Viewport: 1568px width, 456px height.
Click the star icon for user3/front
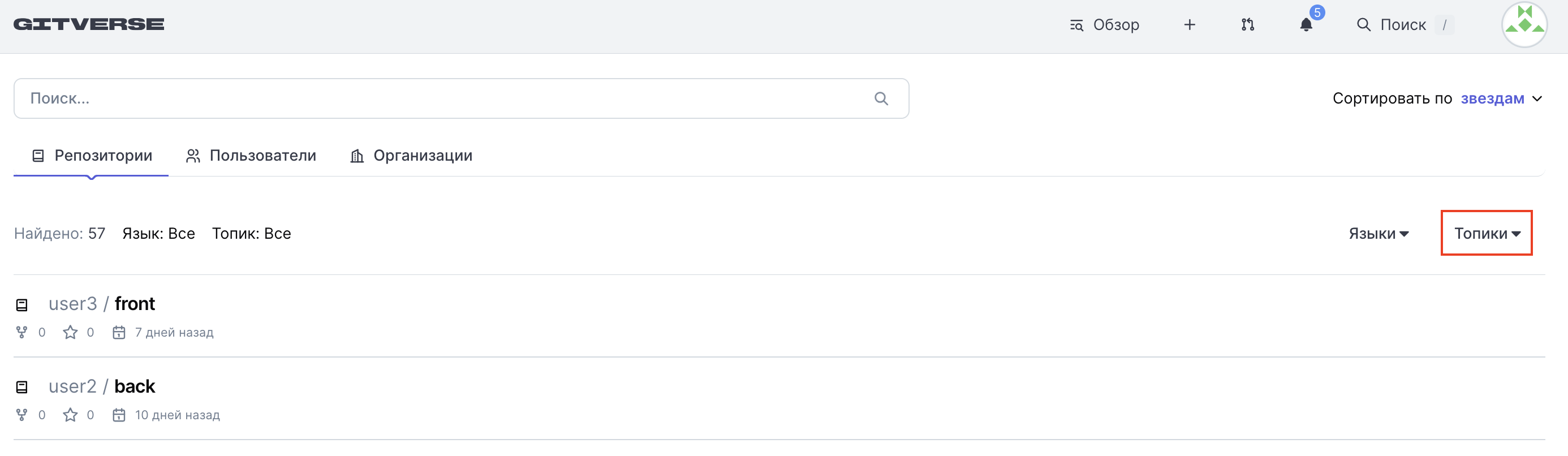(71, 333)
